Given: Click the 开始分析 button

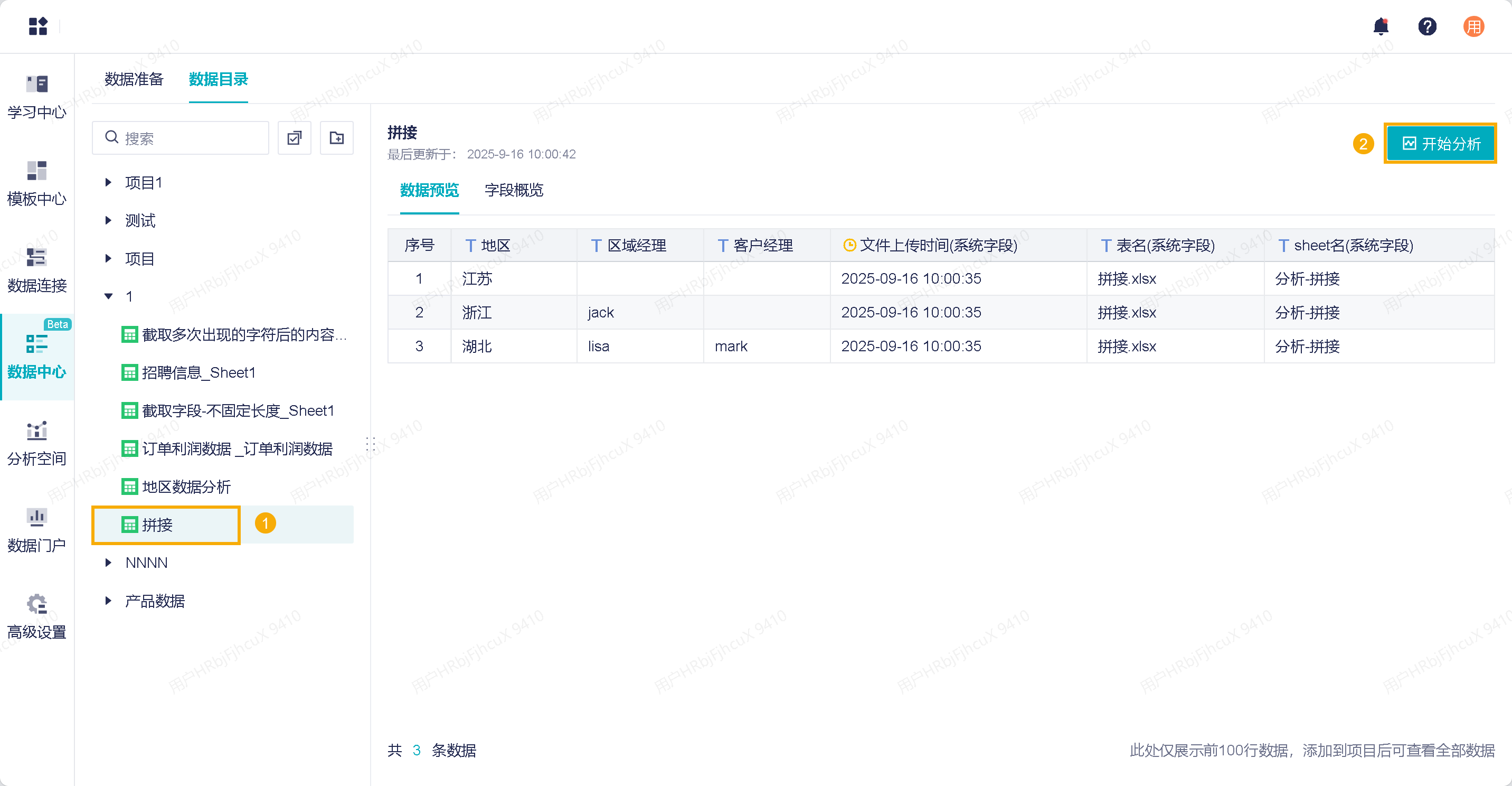Looking at the screenshot, I should [1440, 144].
